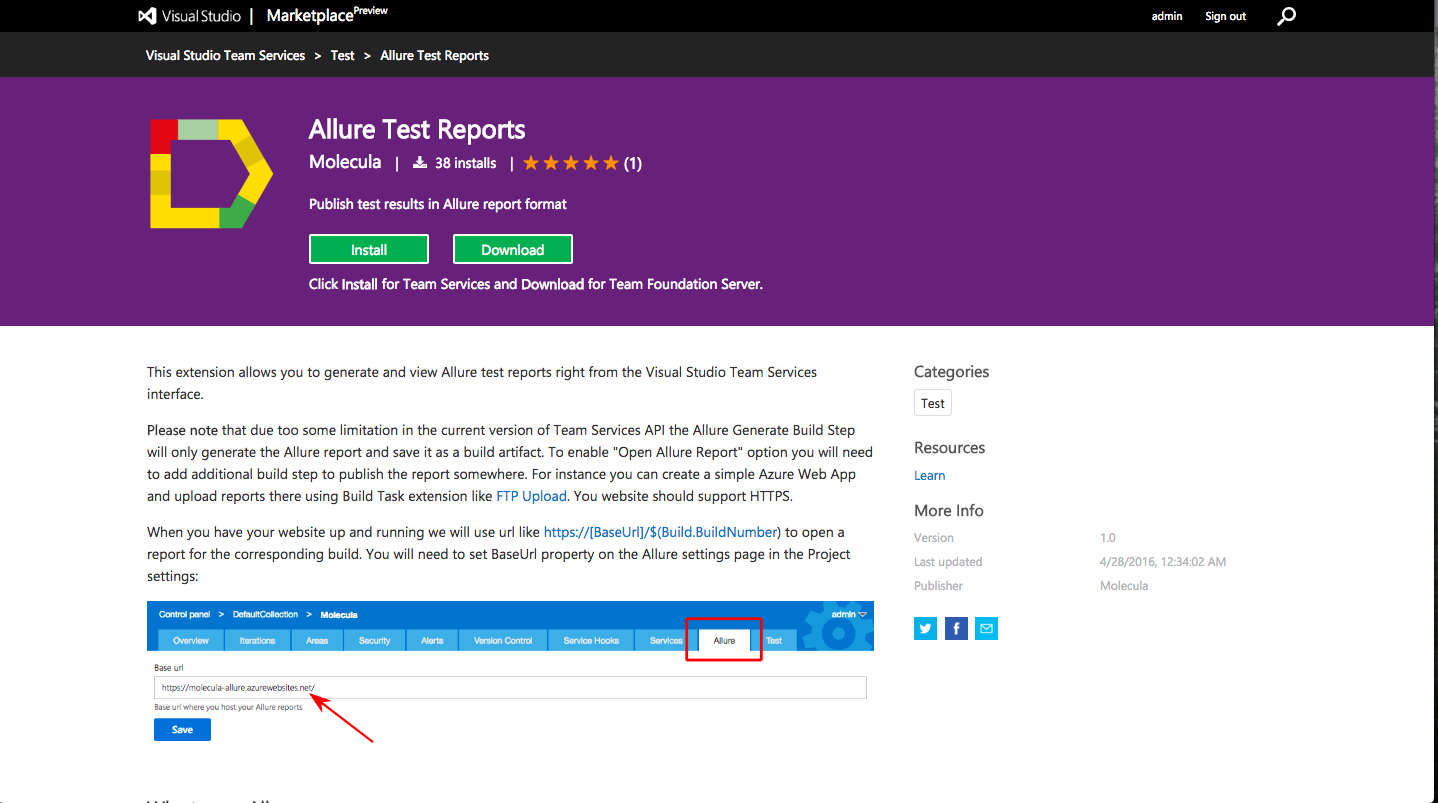This screenshot has width=1438, height=803.
Task: Share on Facebook icon
Action: [956, 628]
